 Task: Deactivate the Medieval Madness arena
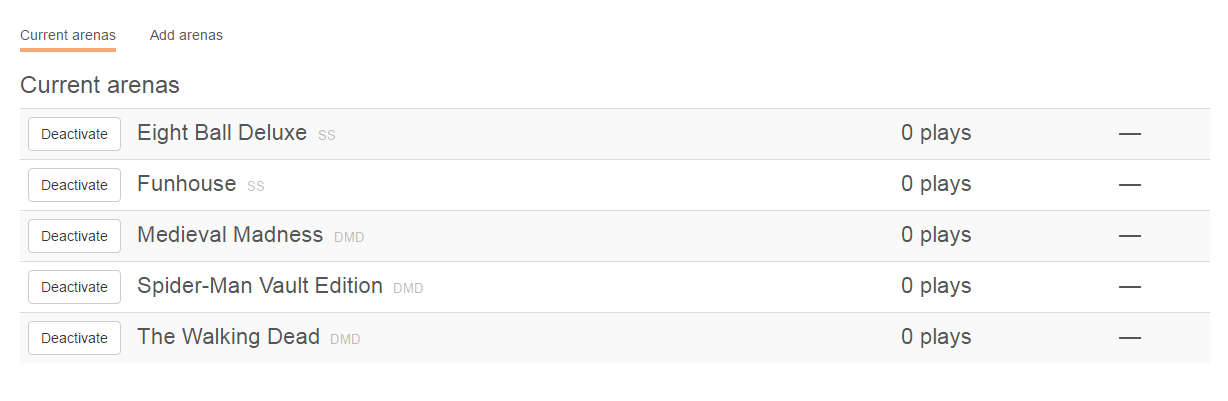pyautogui.click(x=74, y=236)
